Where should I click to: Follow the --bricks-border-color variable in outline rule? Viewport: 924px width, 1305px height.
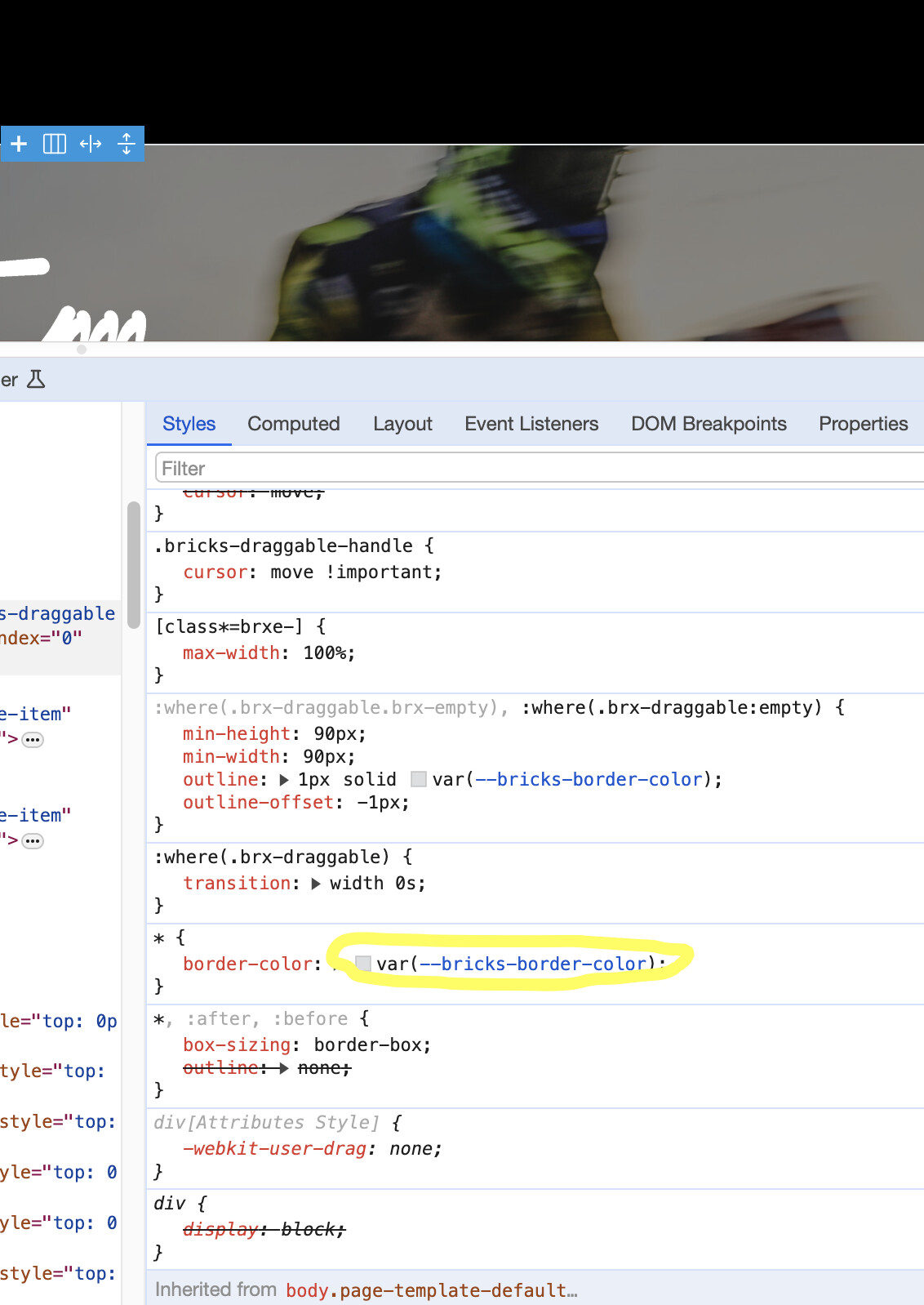click(589, 780)
